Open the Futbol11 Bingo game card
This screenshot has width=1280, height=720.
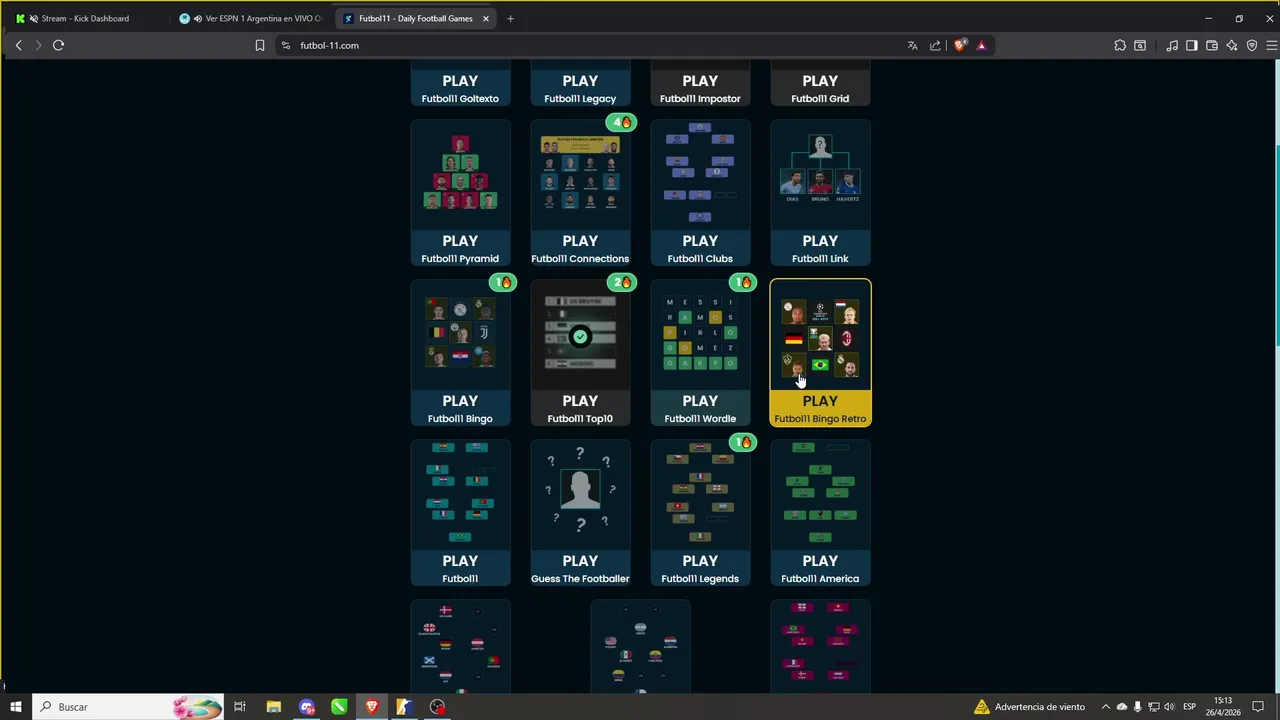click(x=460, y=353)
